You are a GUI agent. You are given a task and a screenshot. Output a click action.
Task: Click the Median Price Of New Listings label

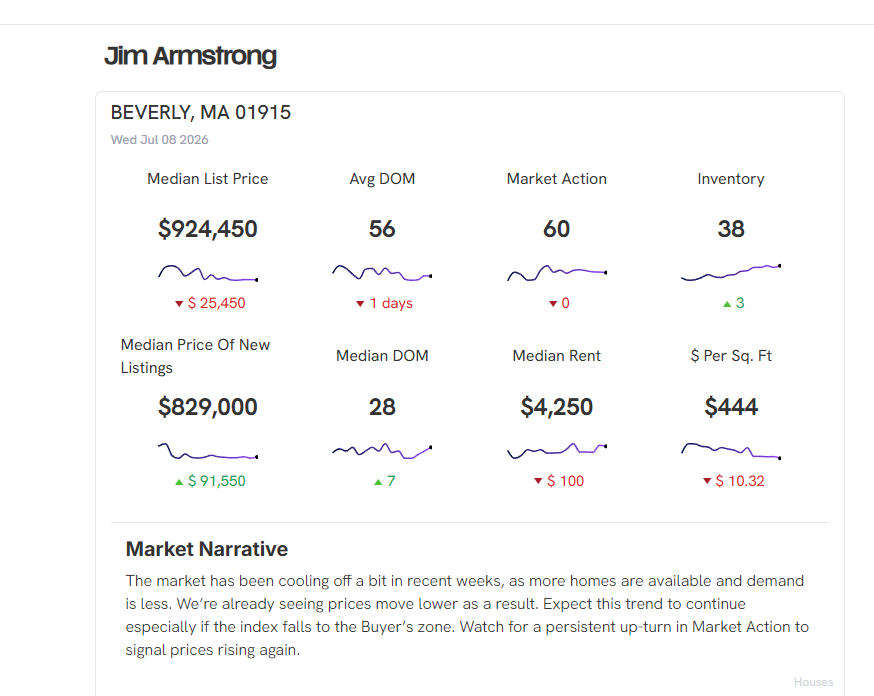pyautogui.click(x=195, y=356)
